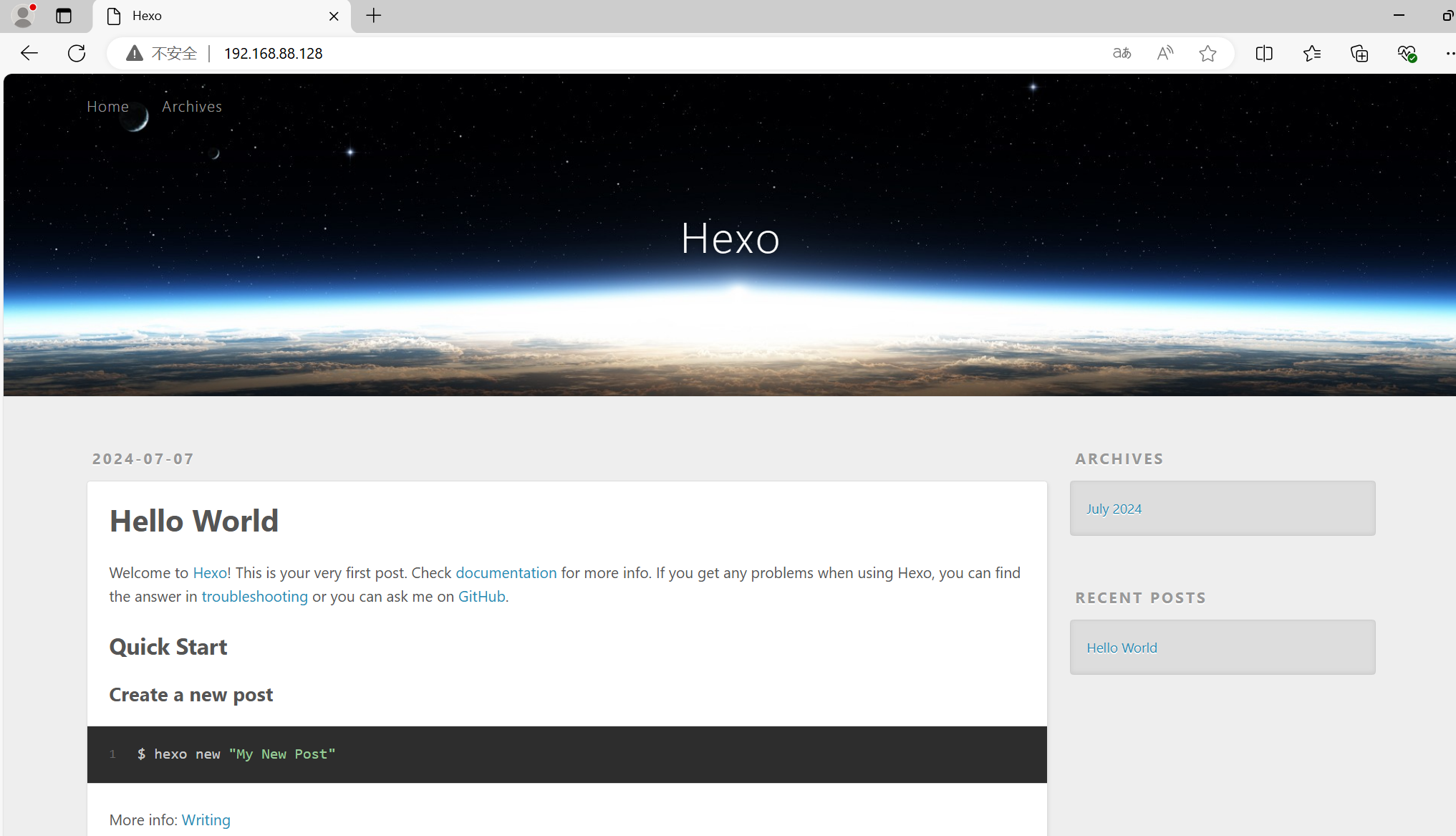Open the favorites list icon
1456x836 pixels.
pos(1312,53)
